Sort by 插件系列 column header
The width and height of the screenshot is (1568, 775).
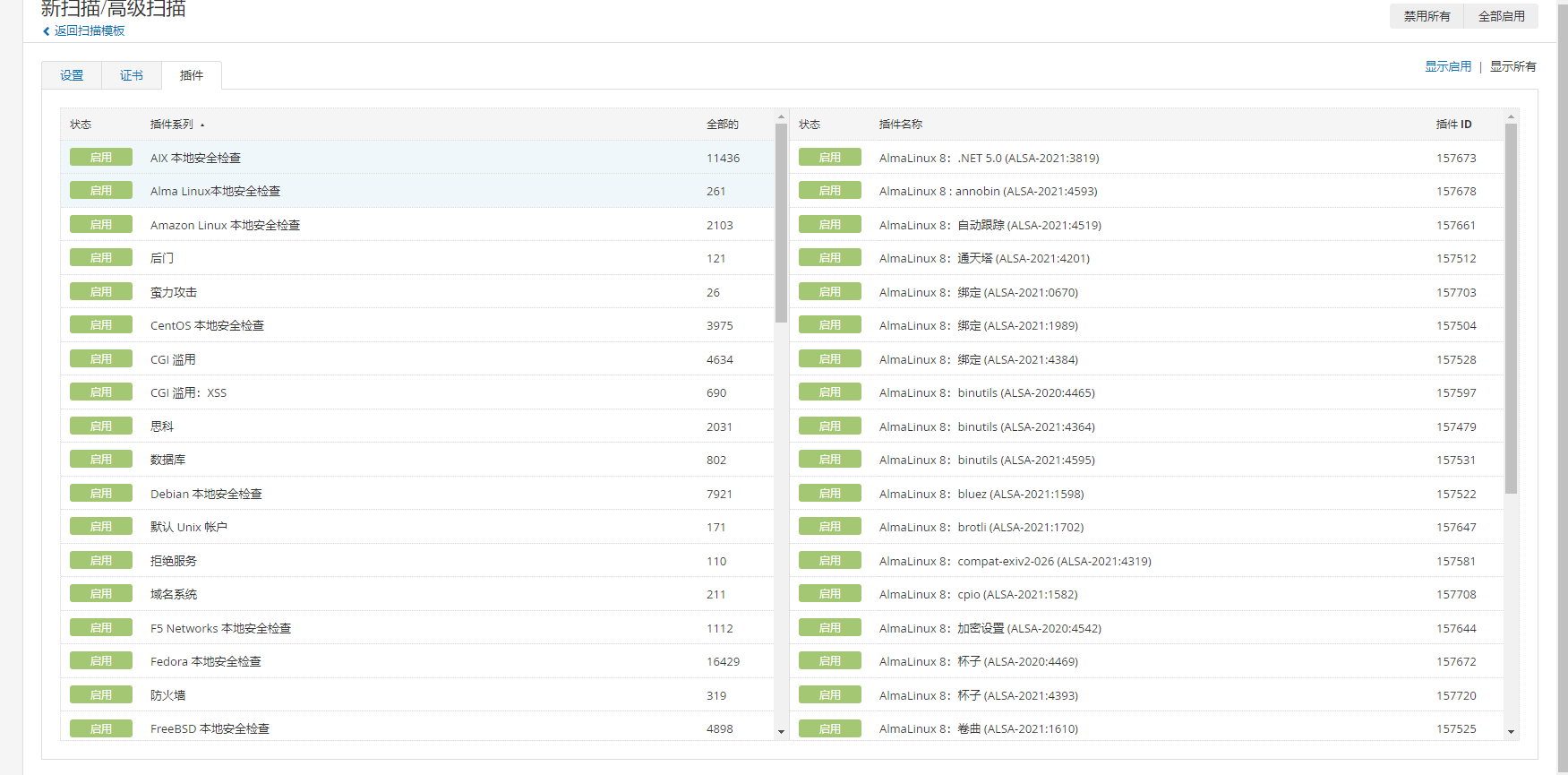click(x=172, y=125)
